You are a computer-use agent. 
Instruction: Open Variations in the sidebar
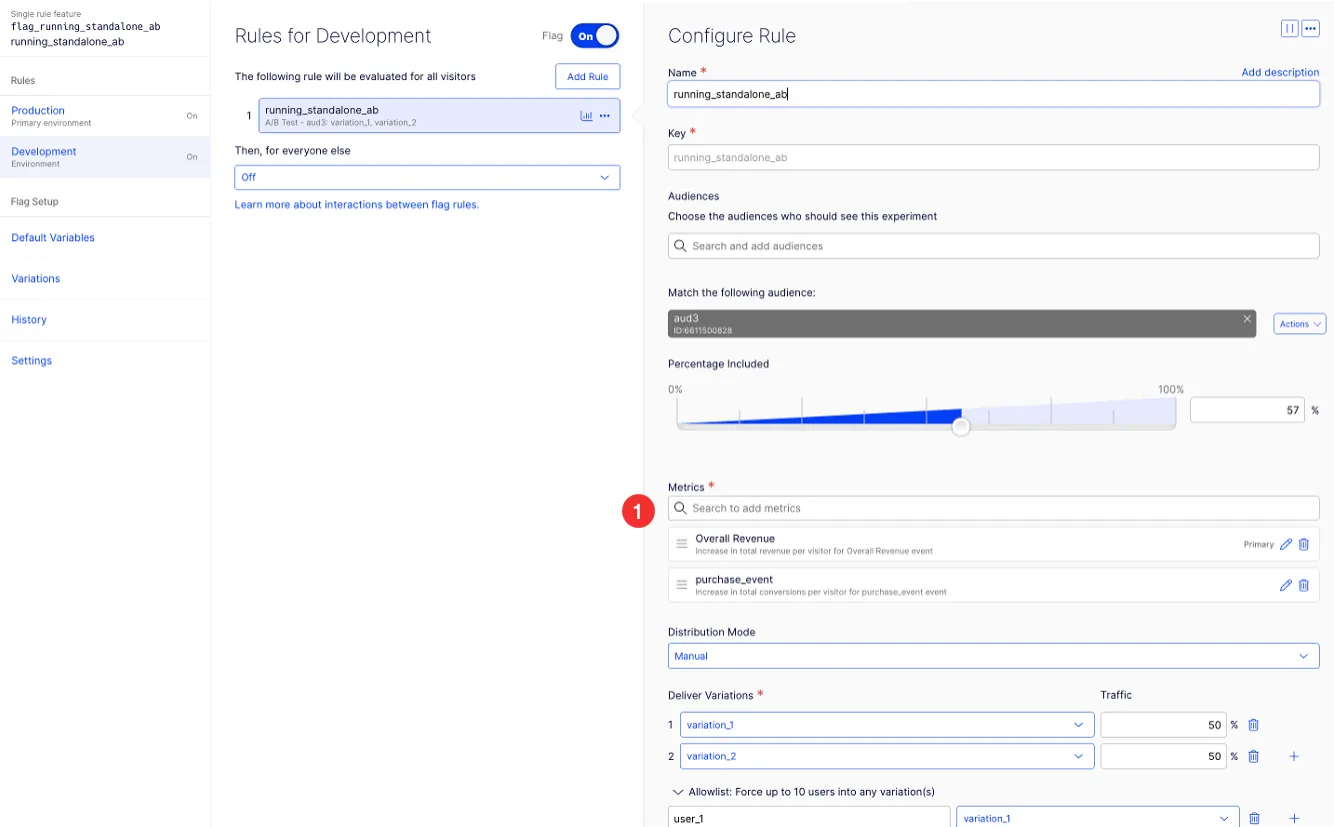point(36,279)
